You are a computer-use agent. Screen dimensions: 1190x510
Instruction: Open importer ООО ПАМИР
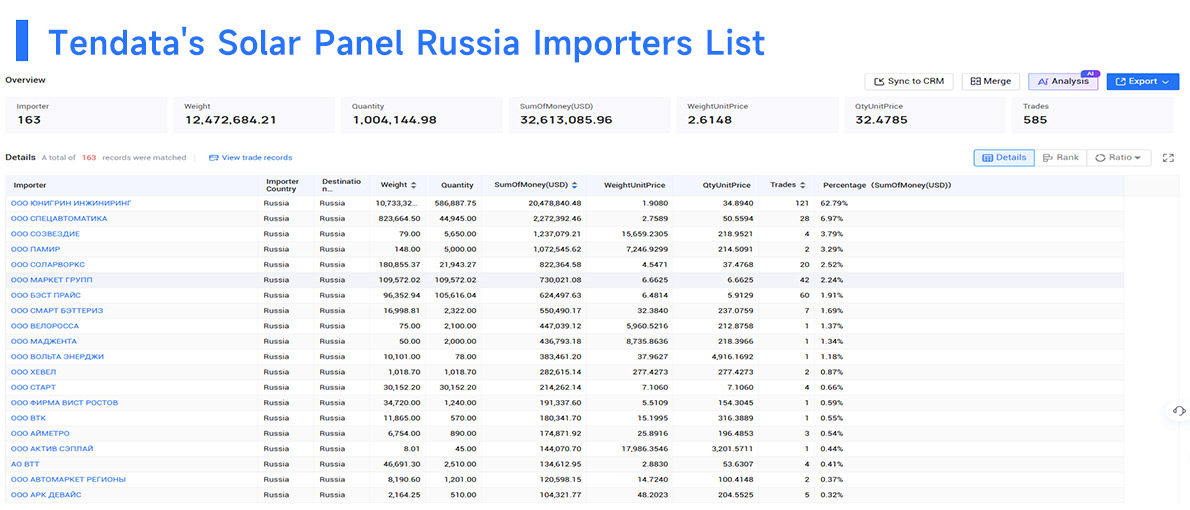36,249
